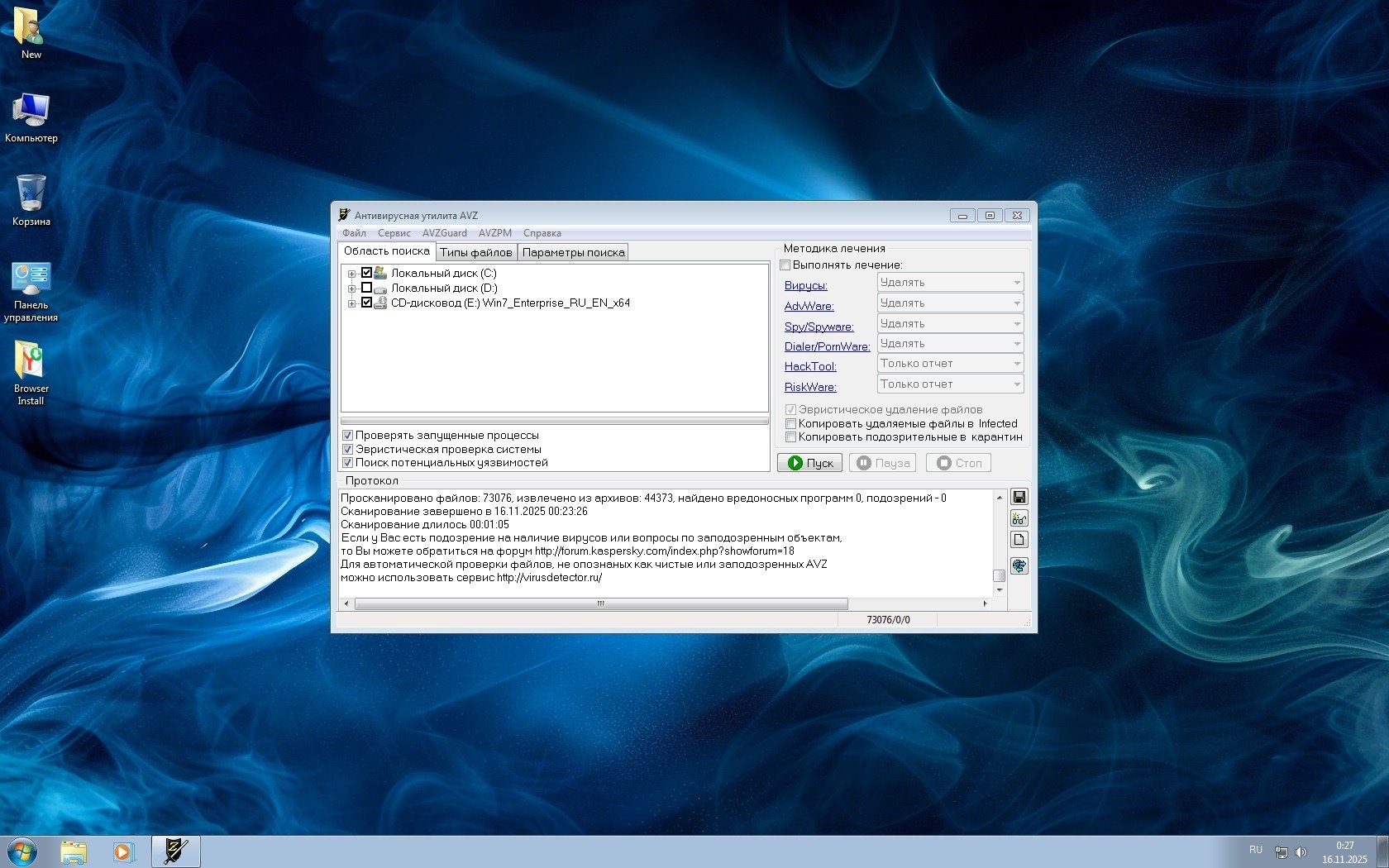
Task: Open the Корзина recycle bin icon
Action: click(31, 200)
